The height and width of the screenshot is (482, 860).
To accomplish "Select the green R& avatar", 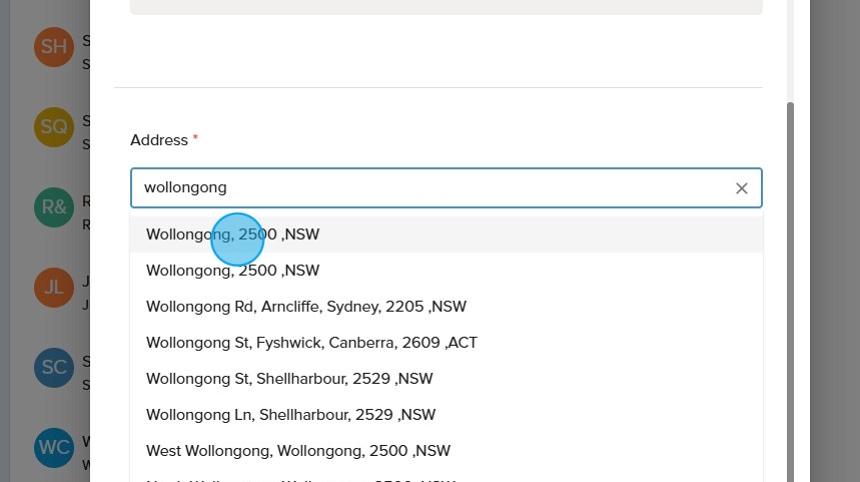I will (x=54, y=207).
